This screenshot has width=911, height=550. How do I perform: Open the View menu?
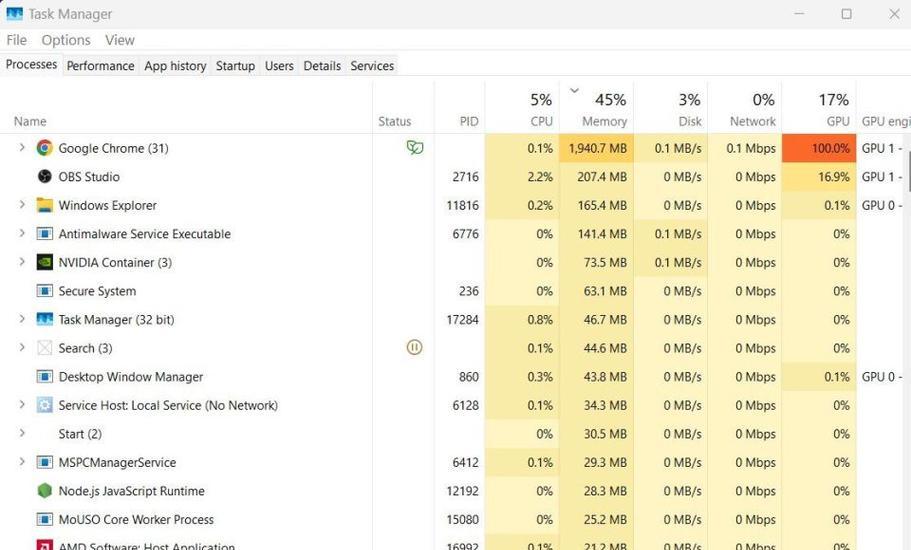pos(120,40)
